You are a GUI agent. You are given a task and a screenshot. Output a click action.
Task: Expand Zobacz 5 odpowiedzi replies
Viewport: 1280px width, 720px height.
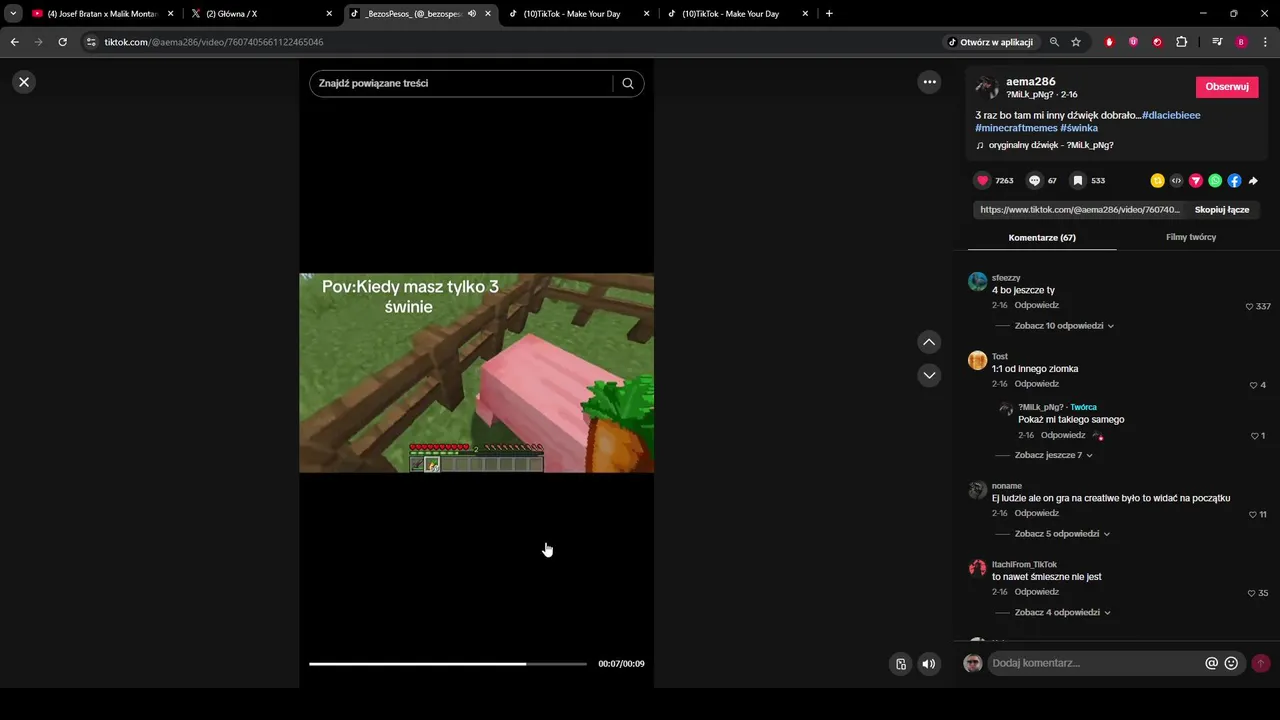tap(1062, 534)
